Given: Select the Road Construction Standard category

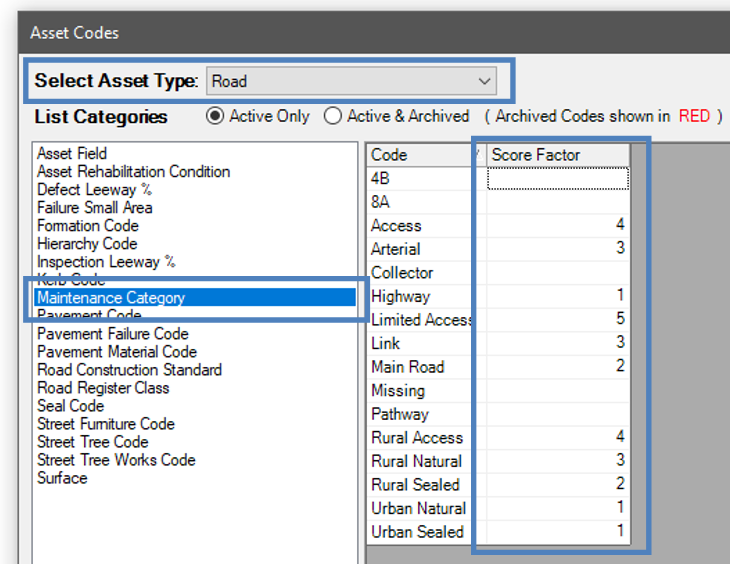Looking at the screenshot, I should (x=129, y=370).
